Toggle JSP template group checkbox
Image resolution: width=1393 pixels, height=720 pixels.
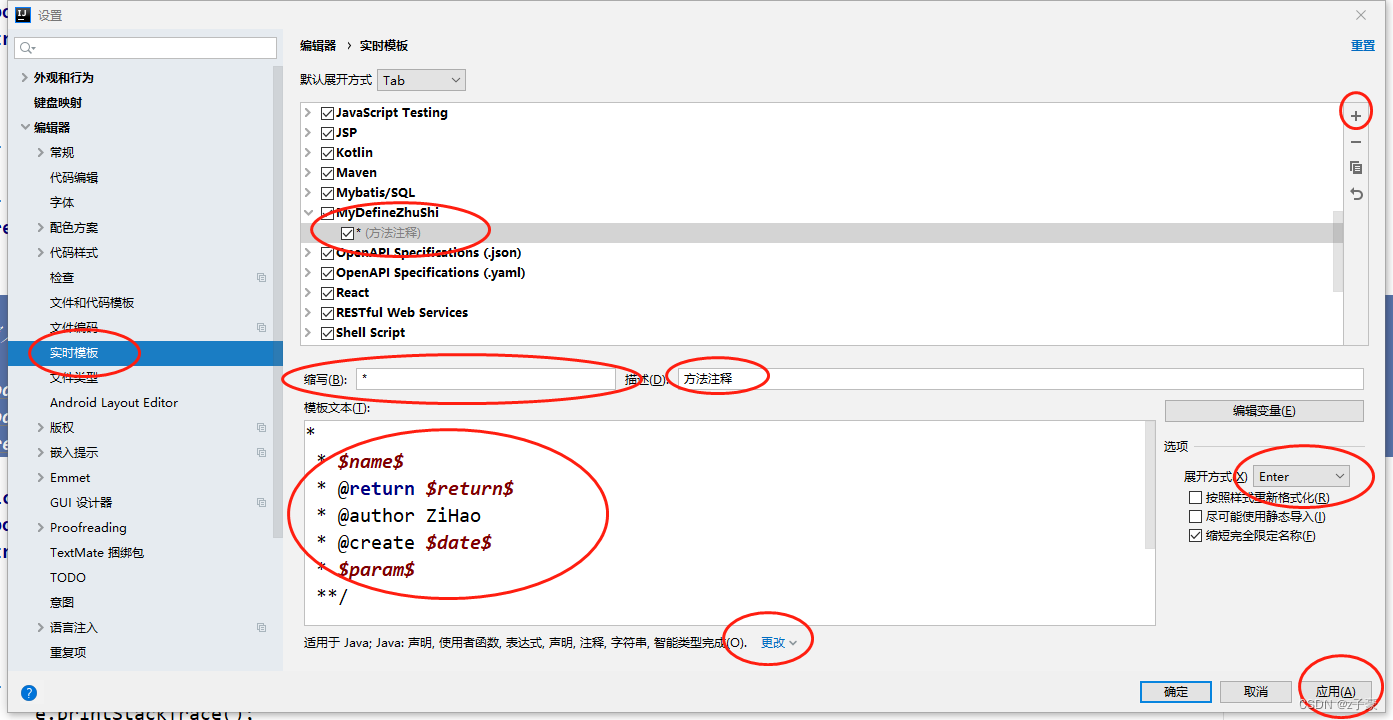click(327, 133)
